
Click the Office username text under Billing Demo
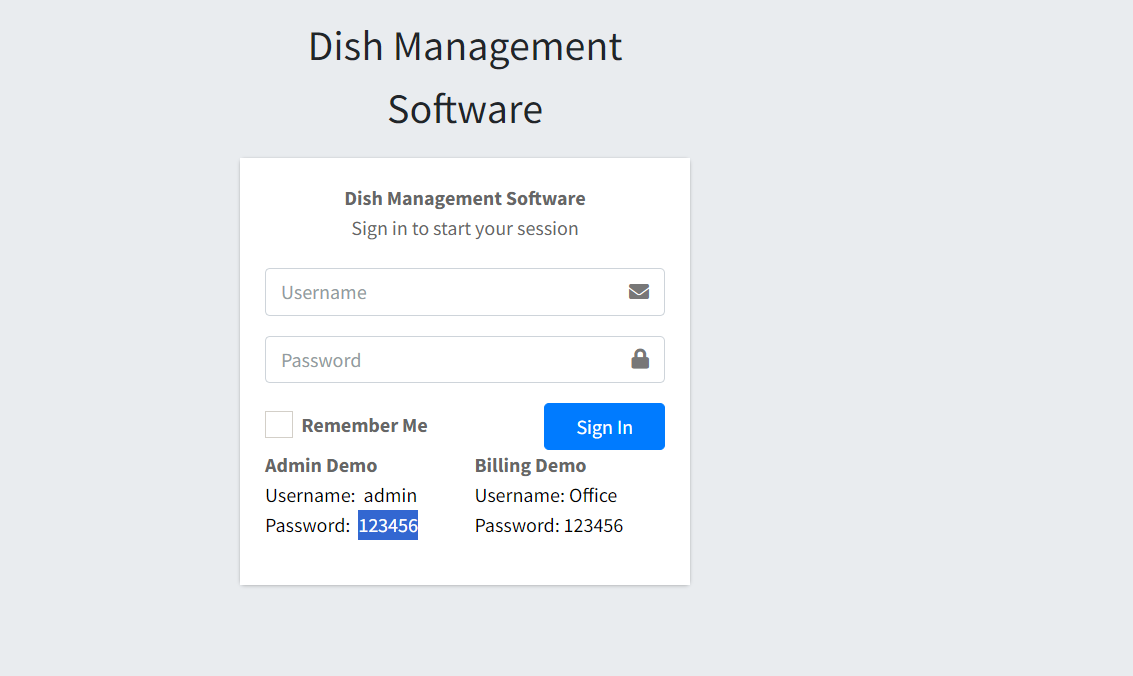(598, 495)
